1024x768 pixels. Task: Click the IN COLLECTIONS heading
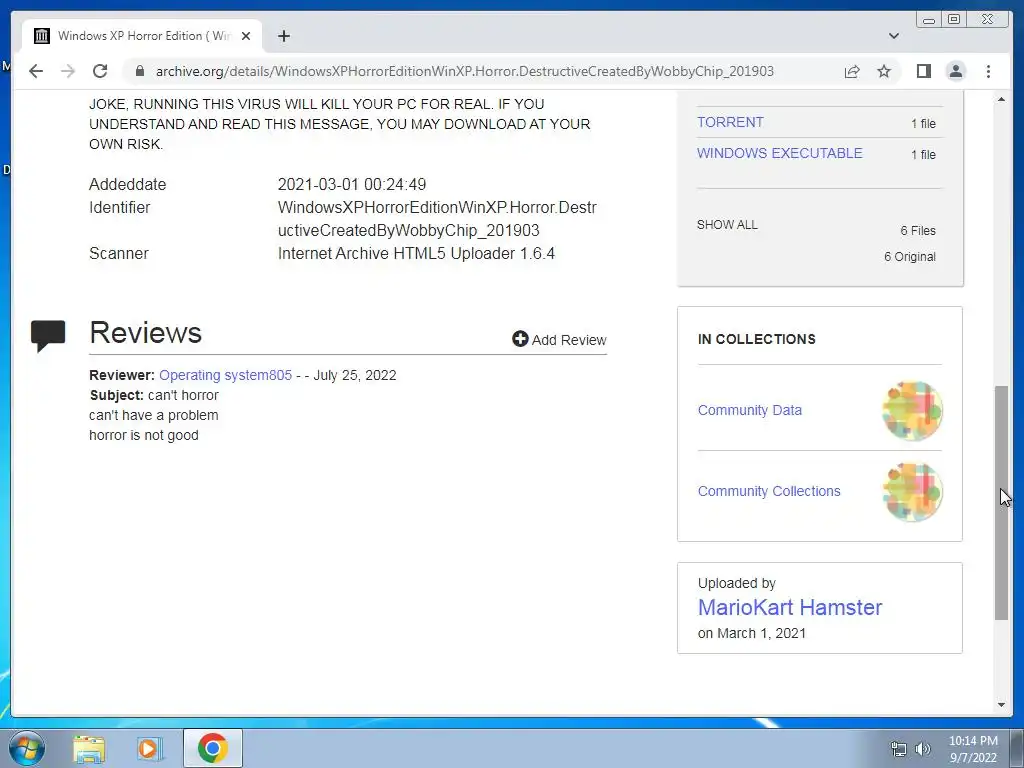756,339
